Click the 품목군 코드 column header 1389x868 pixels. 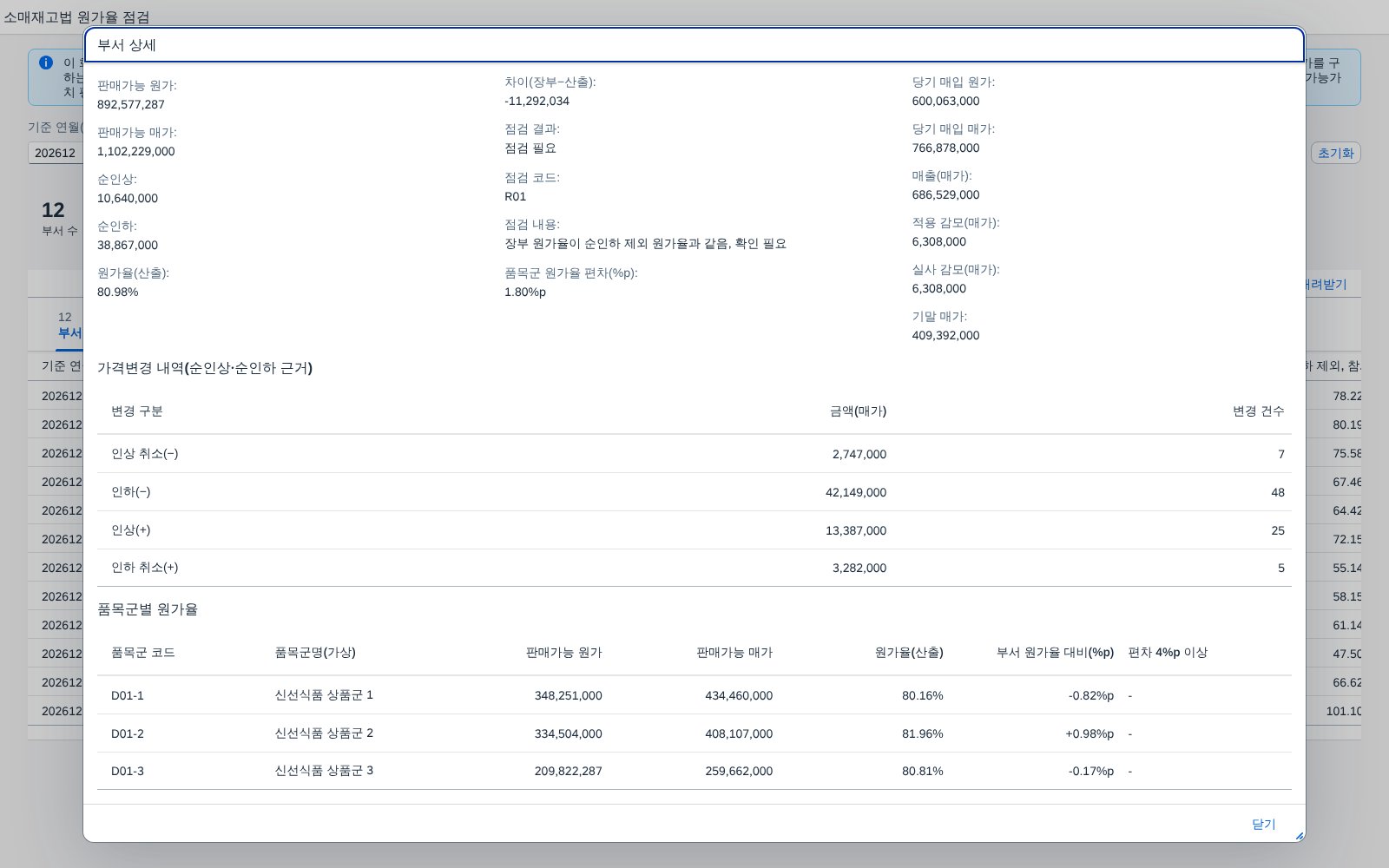coord(143,653)
